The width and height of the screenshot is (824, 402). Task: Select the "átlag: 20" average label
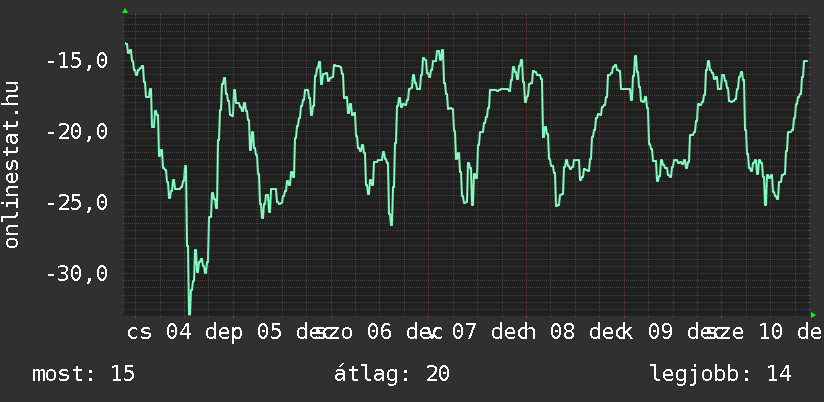[x=393, y=374]
